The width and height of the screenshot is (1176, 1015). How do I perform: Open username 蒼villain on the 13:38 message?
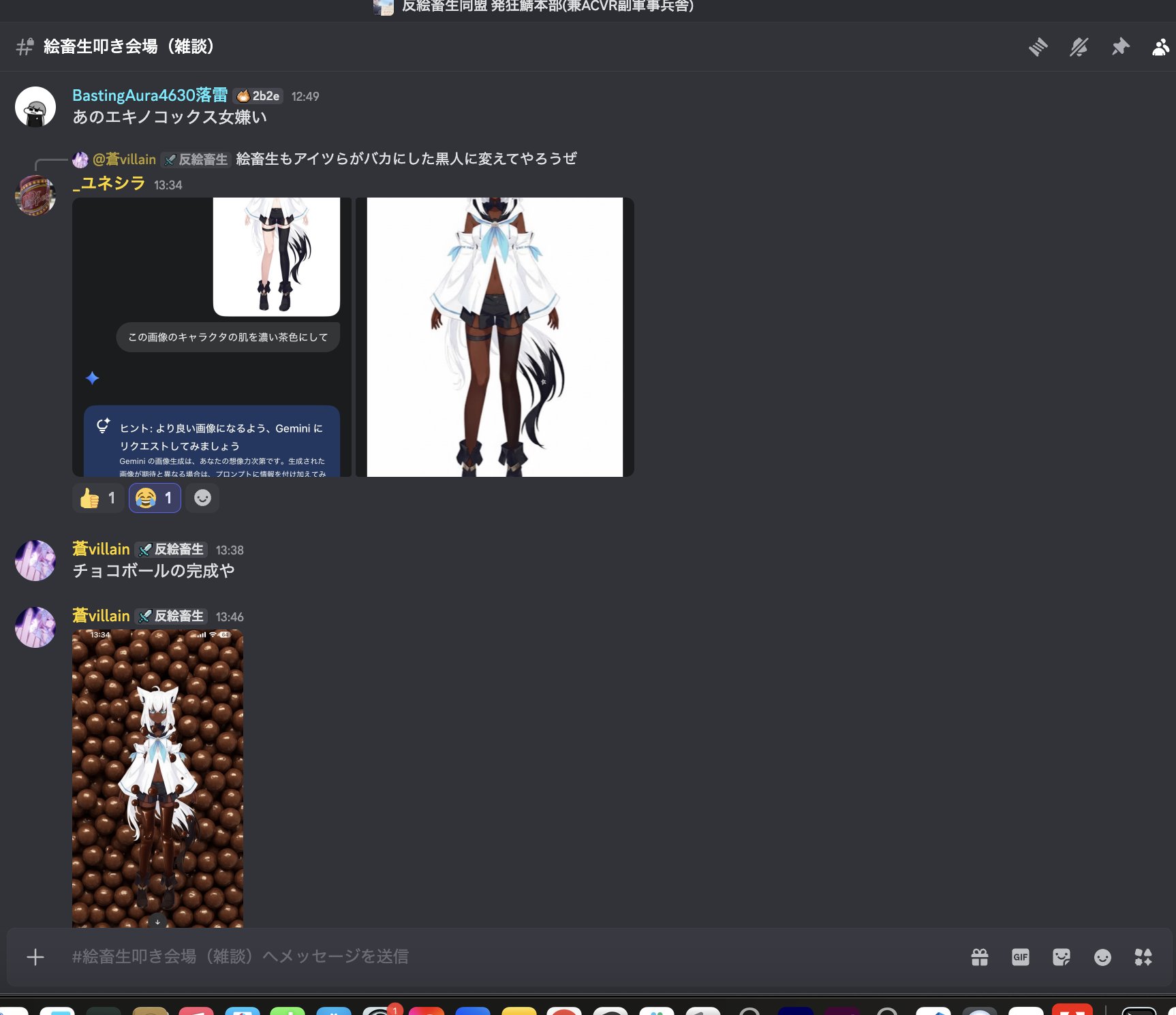101,549
